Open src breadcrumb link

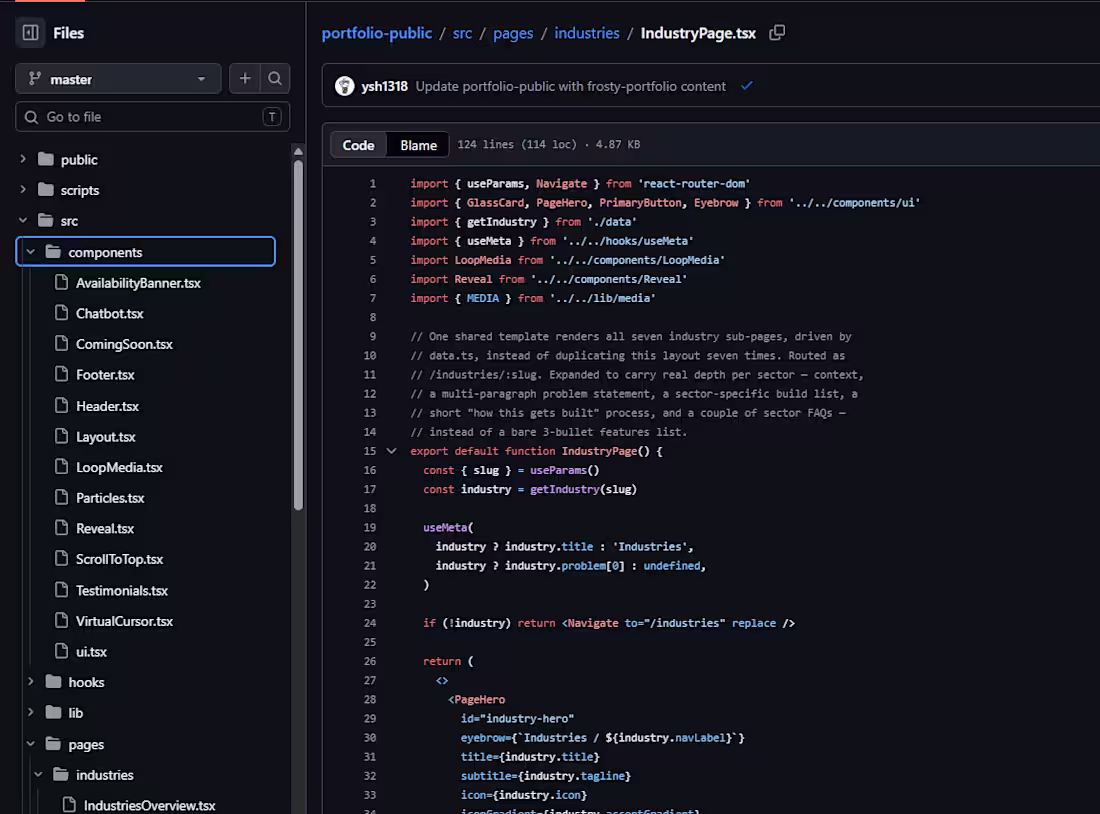pos(462,33)
